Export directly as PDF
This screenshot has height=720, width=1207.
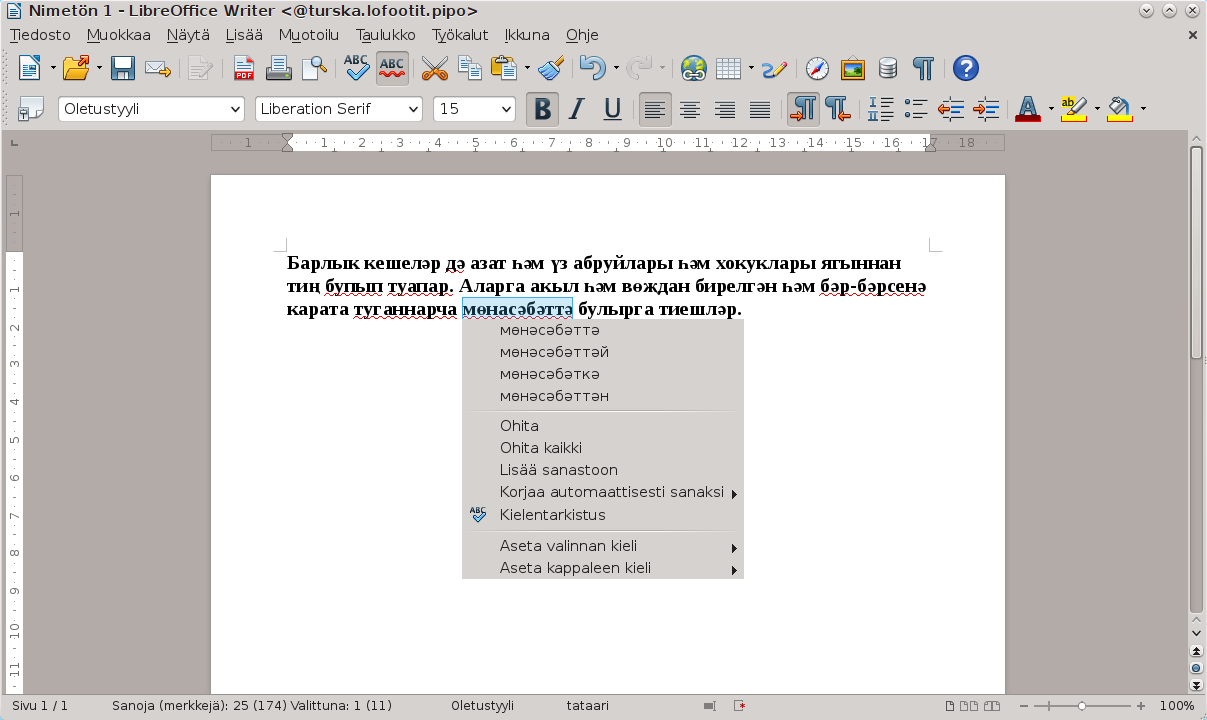tap(243, 68)
